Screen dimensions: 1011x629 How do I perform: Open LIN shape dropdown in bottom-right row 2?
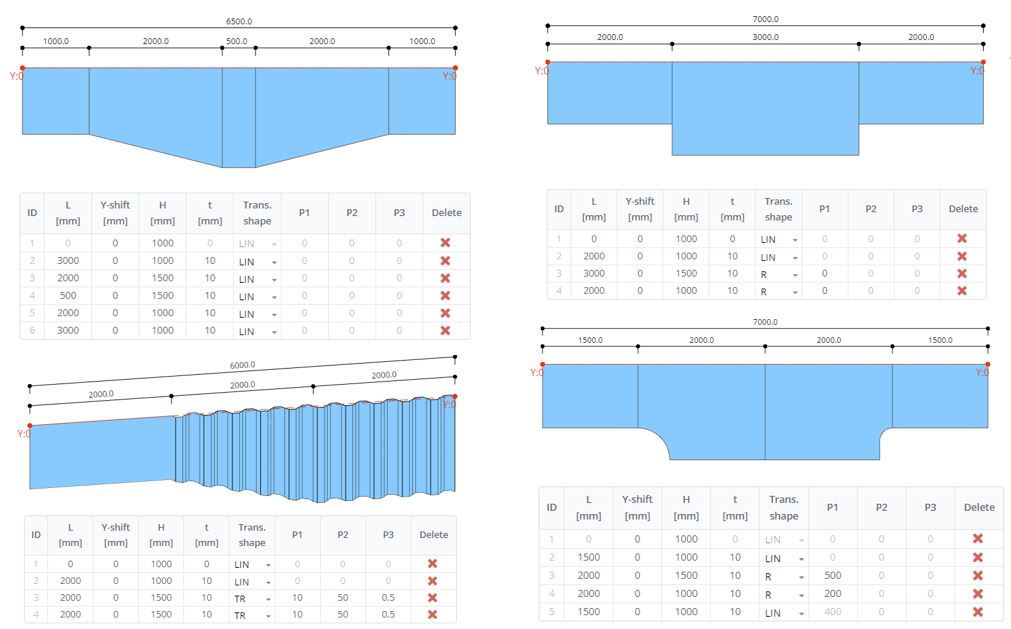click(783, 558)
